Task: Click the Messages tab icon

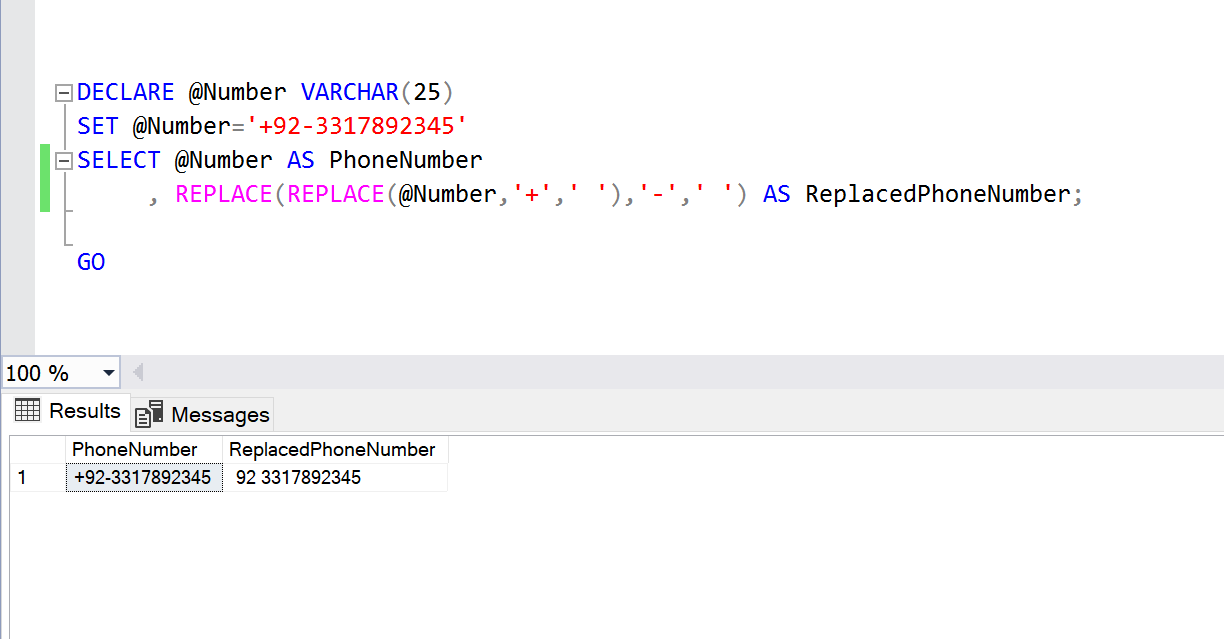Action: coord(149,414)
